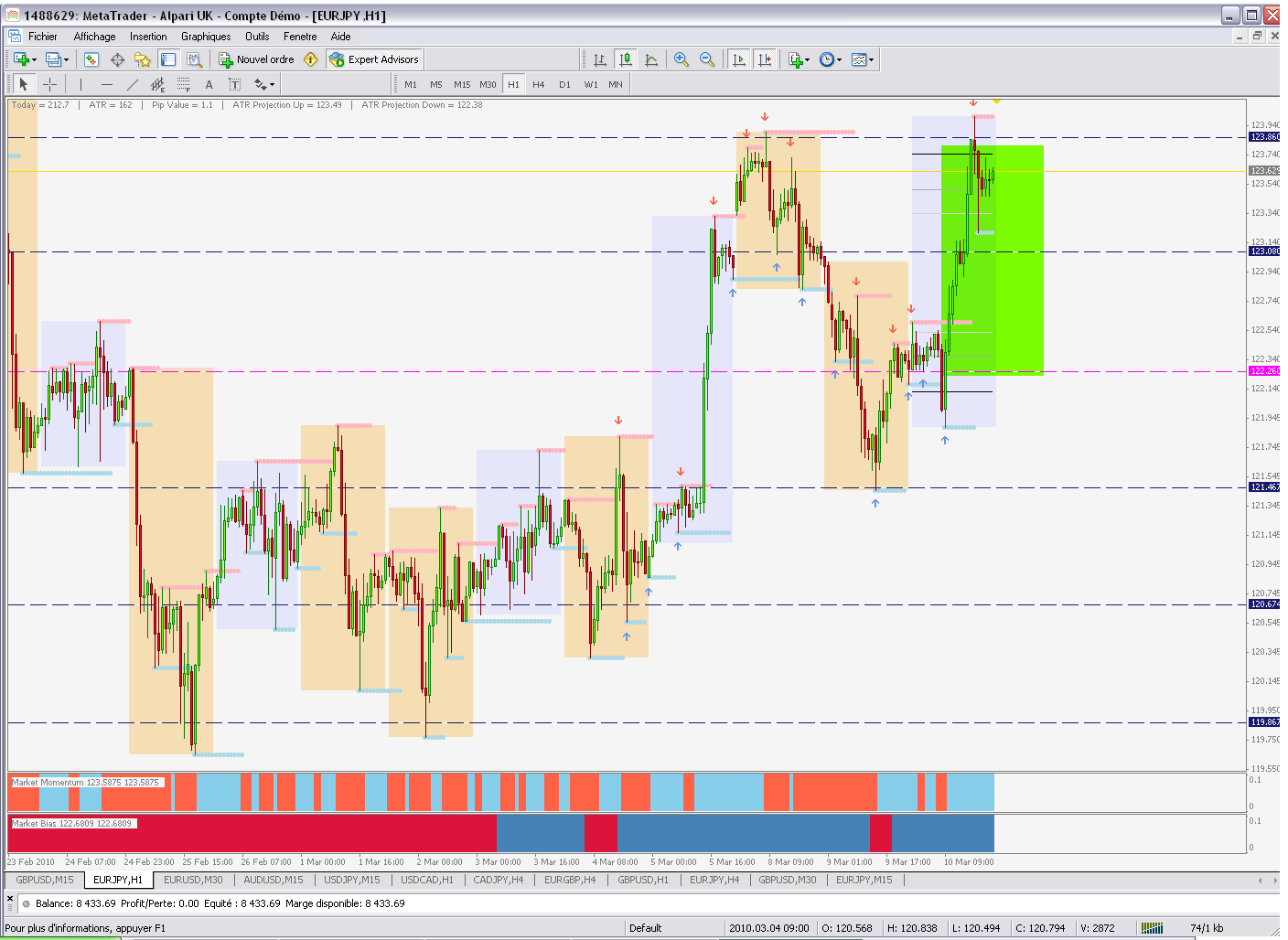Zoom in on the chart
This screenshot has width=1288, height=940.
(x=682, y=59)
